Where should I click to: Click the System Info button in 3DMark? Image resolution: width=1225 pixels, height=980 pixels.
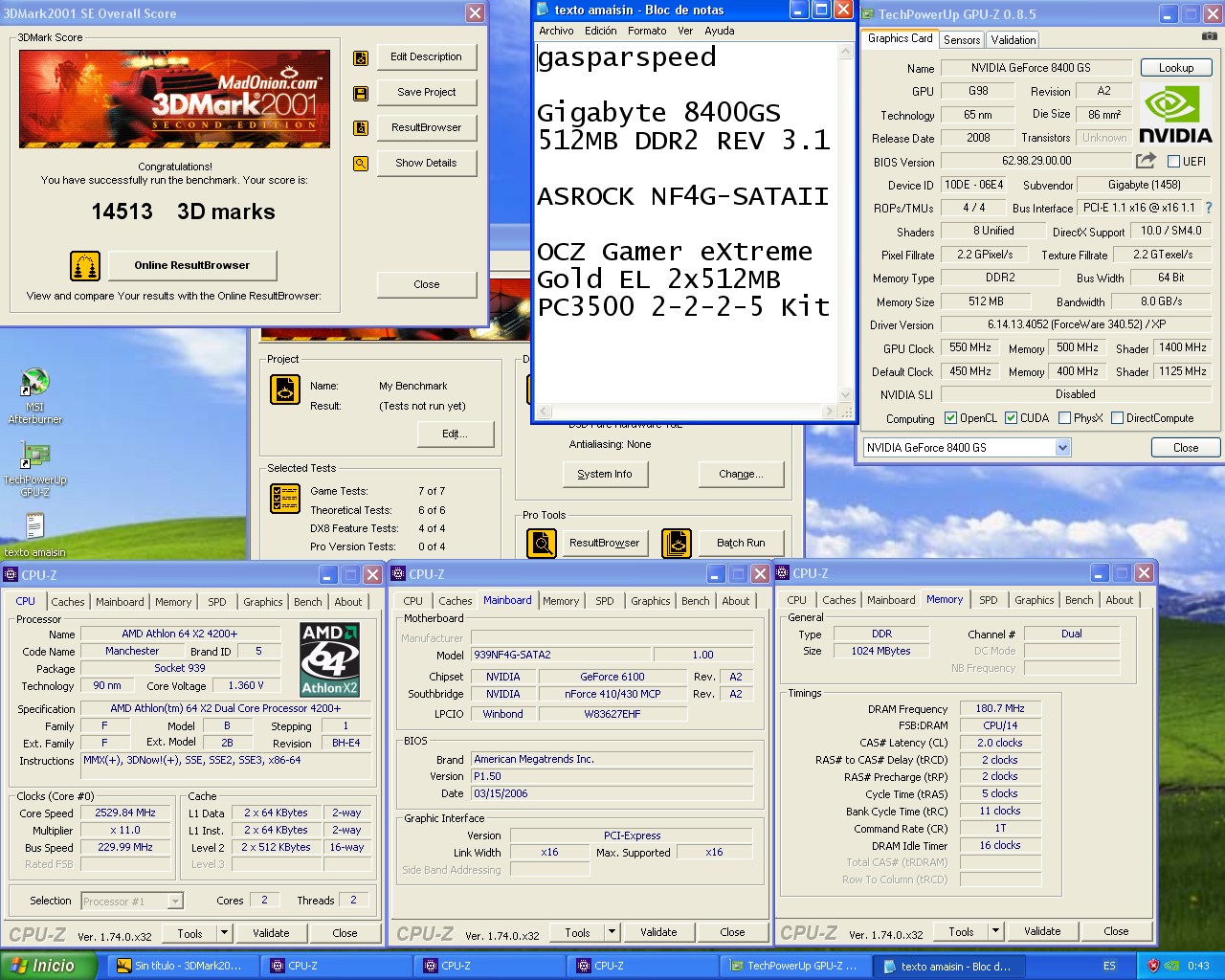click(605, 474)
